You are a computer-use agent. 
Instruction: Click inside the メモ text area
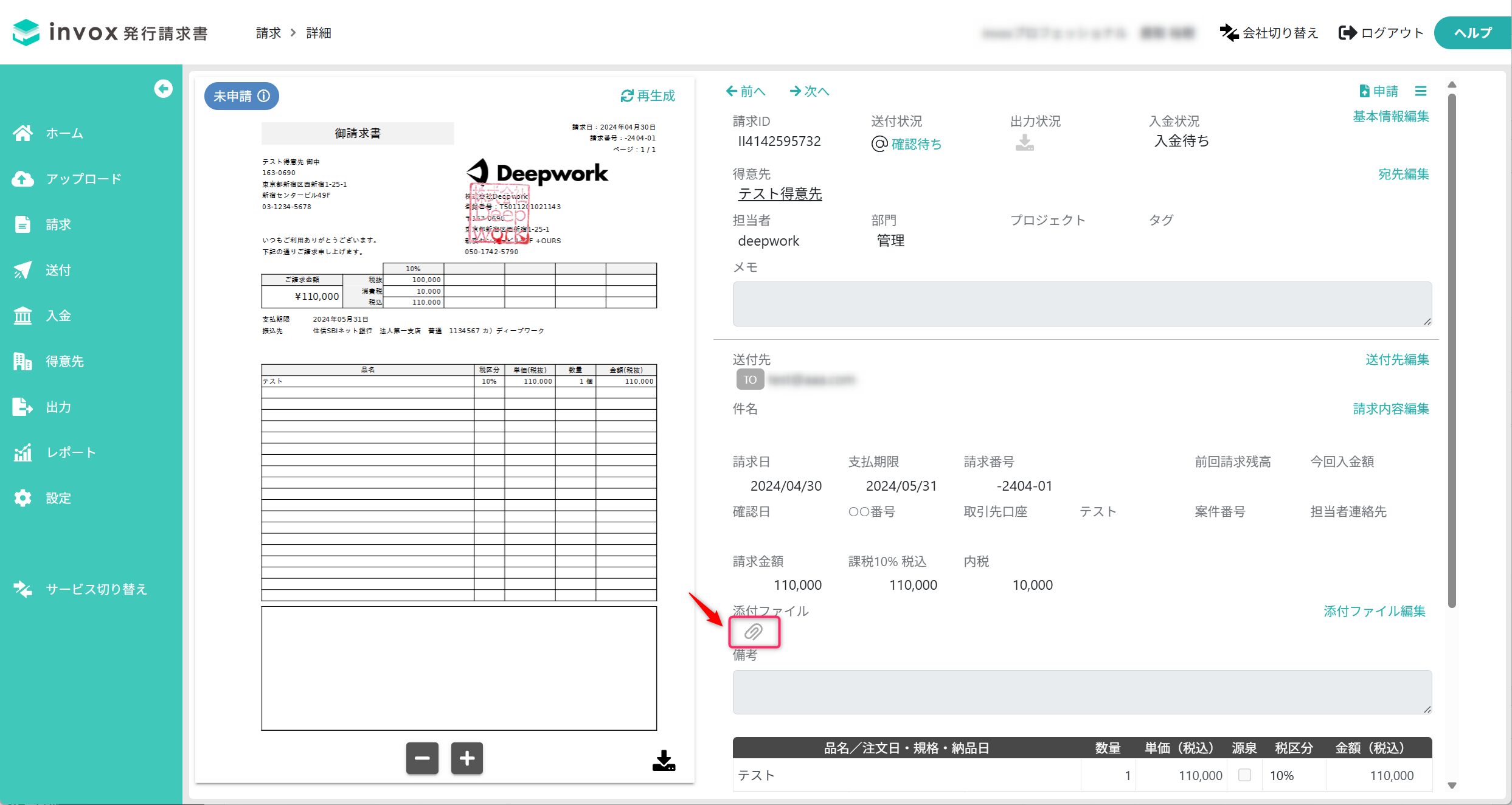pyautogui.click(x=1082, y=304)
